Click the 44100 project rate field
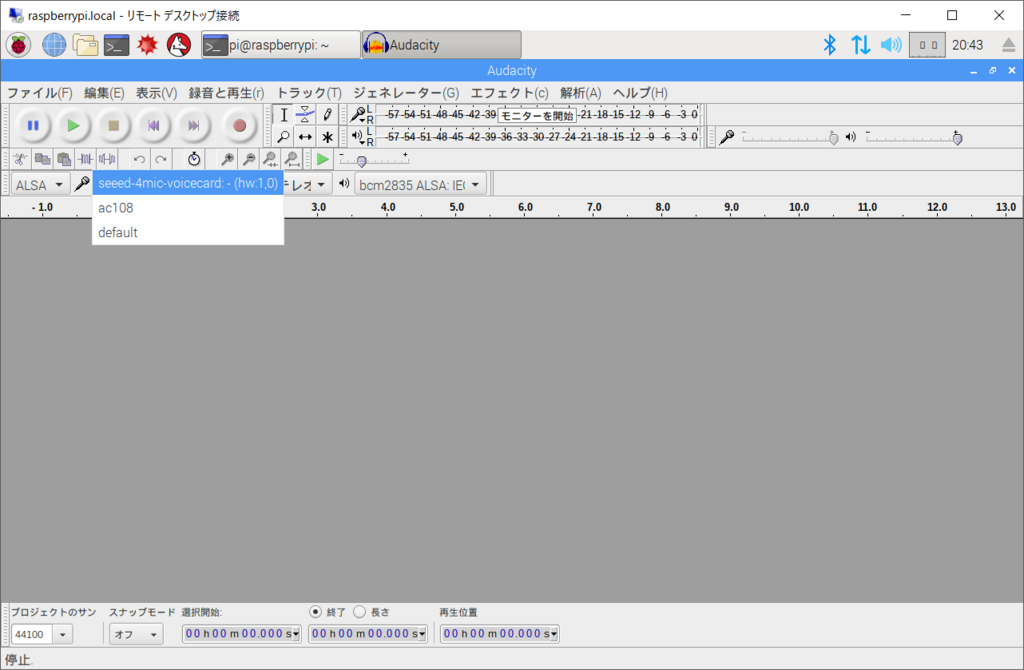Screen dimensions: 1024x670 pyautogui.click(x=33, y=634)
